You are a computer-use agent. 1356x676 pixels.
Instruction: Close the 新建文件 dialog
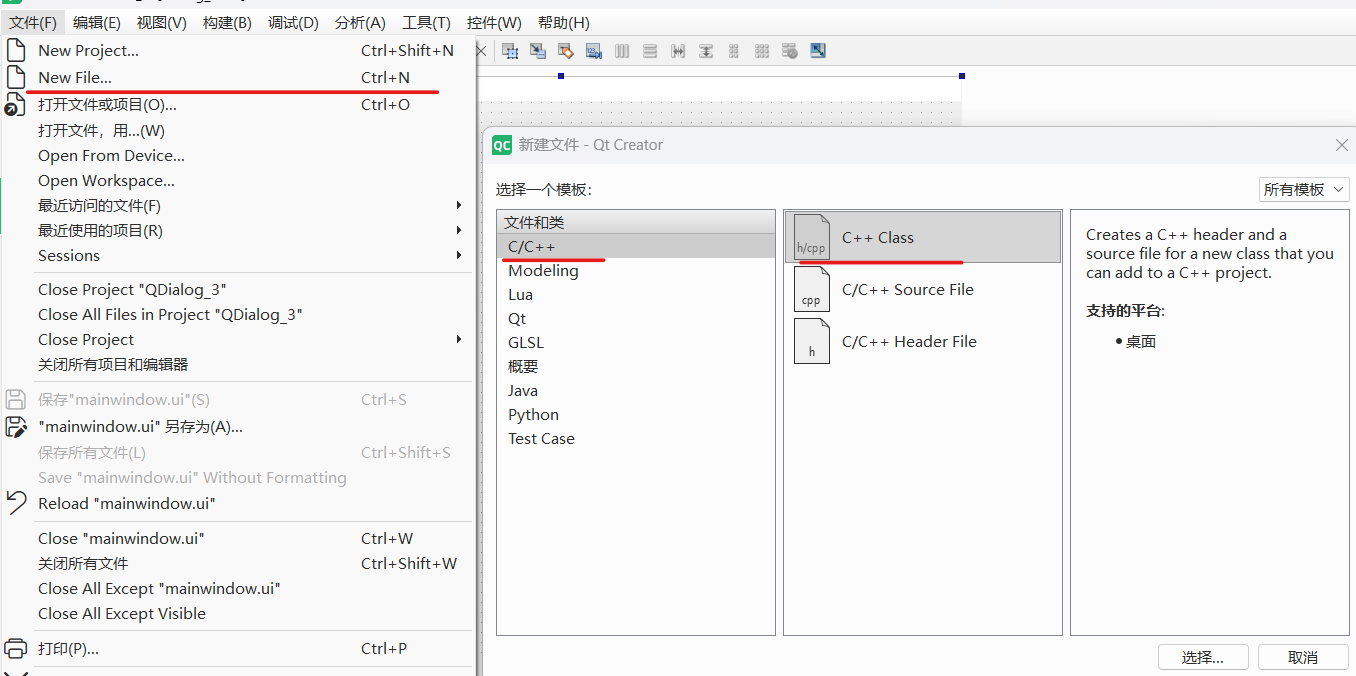[1342, 145]
